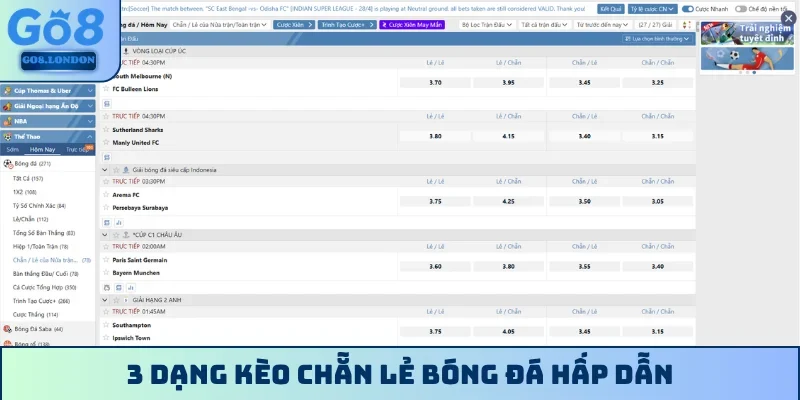Bet 3.40 Chẵn/Chẵn for Paris Saint Germain
This screenshot has width=800, height=400.
pyautogui.click(x=658, y=266)
